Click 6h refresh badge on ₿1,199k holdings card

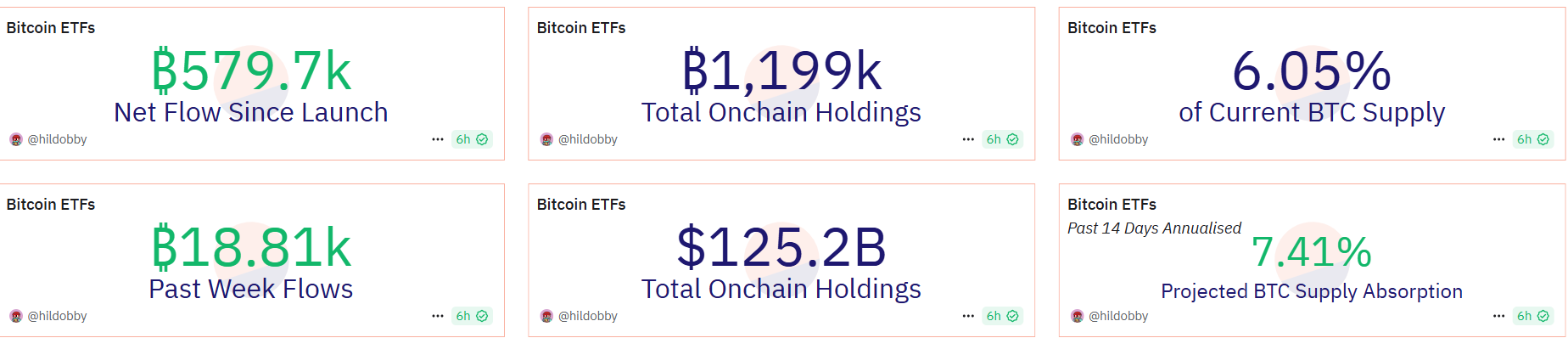coord(1002,139)
